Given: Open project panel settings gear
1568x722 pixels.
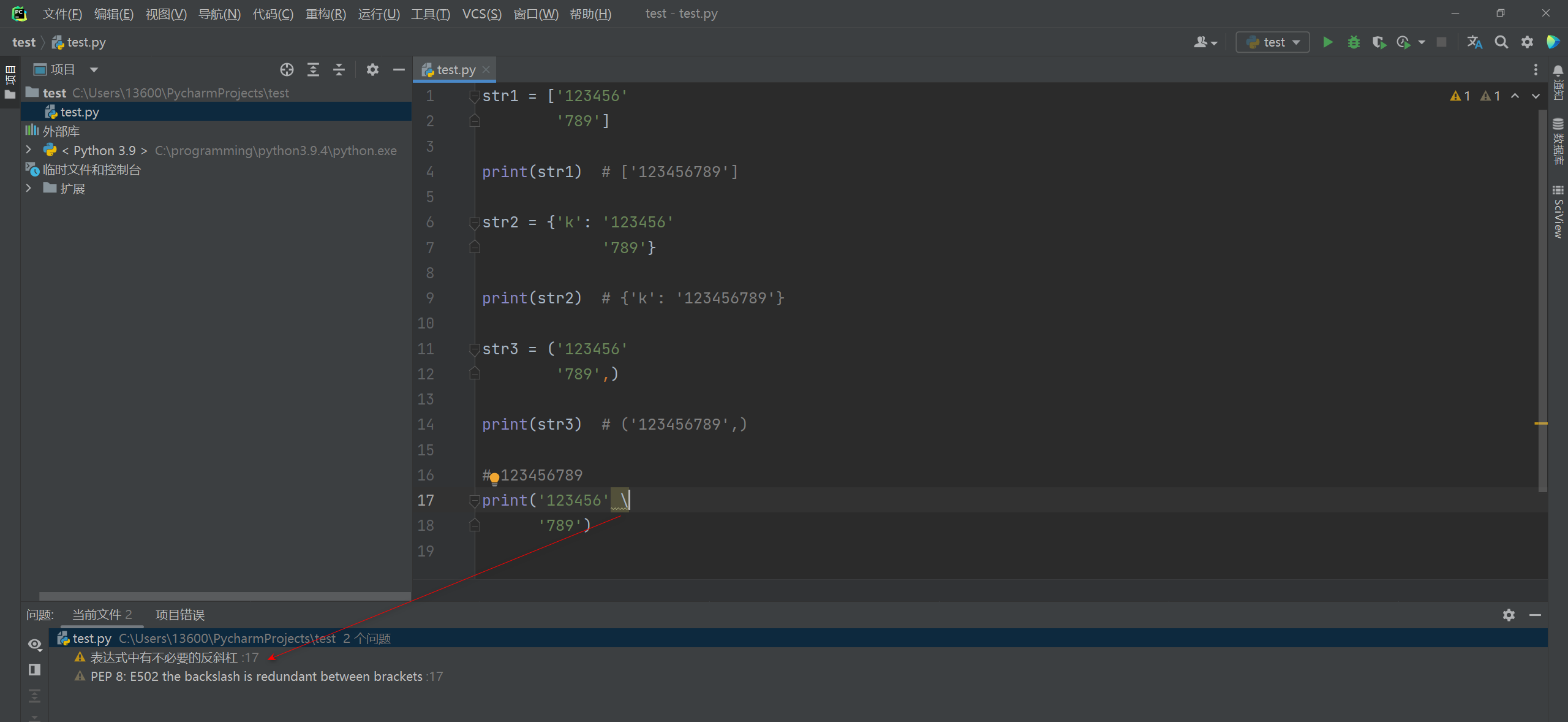Looking at the screenshot, I should [x=372, y=70].
